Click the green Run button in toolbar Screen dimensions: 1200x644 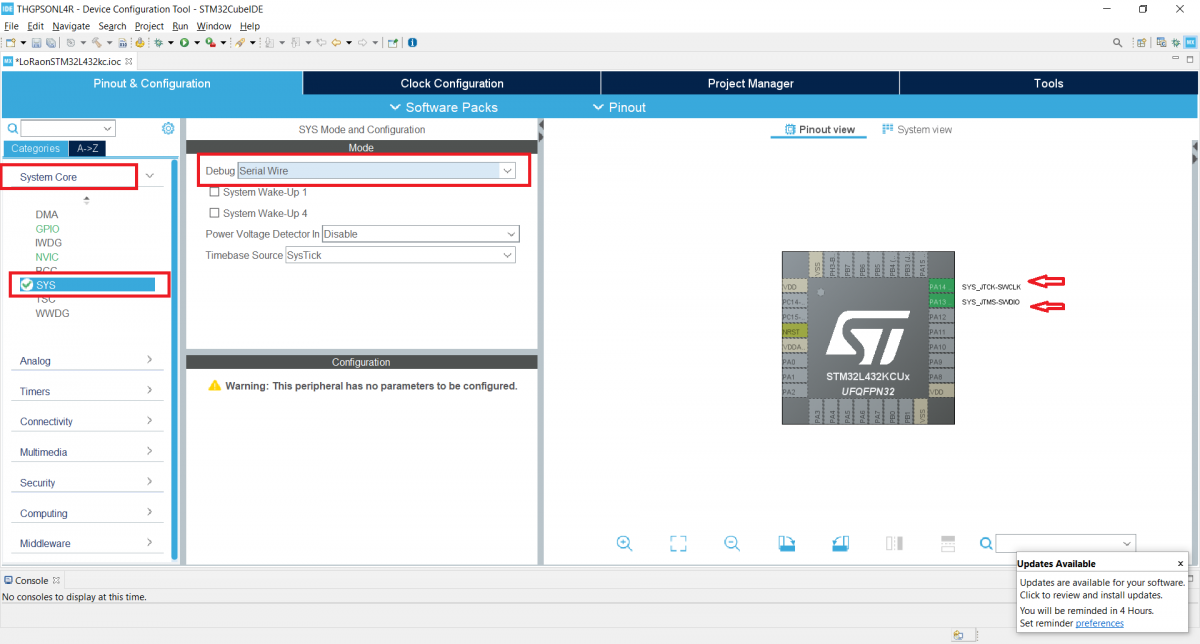pos(185,43)
